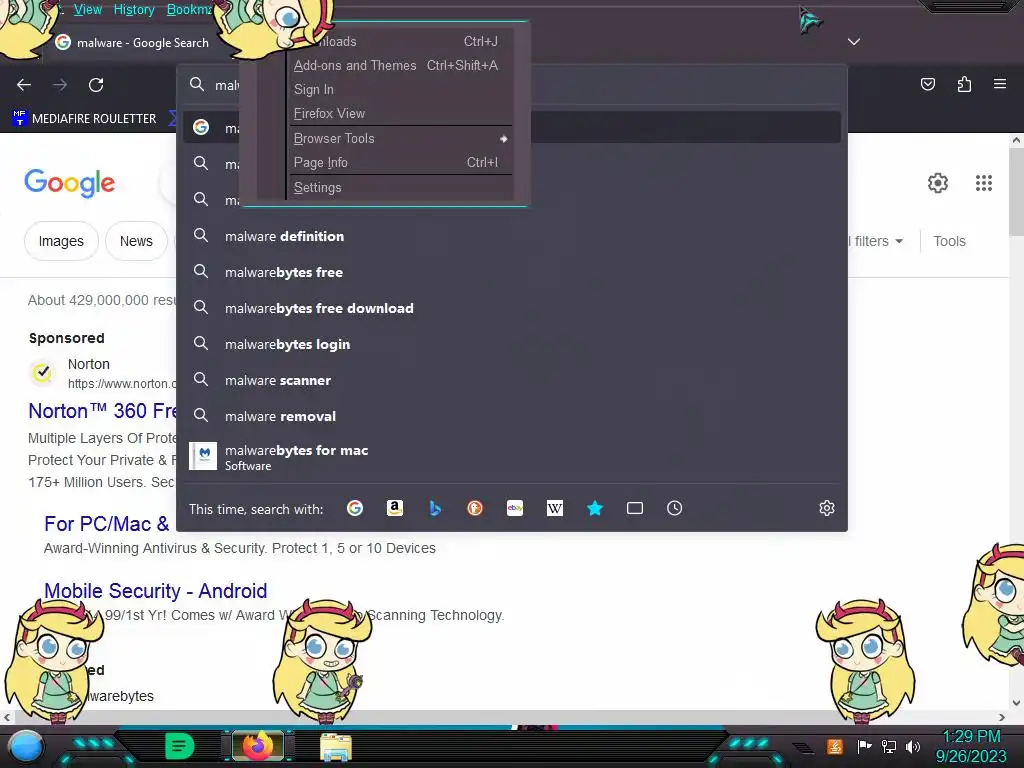The width and height of the screenshot is (1024, 768).
Task: Open the Bookmarks menu
Action: (189, 9)
